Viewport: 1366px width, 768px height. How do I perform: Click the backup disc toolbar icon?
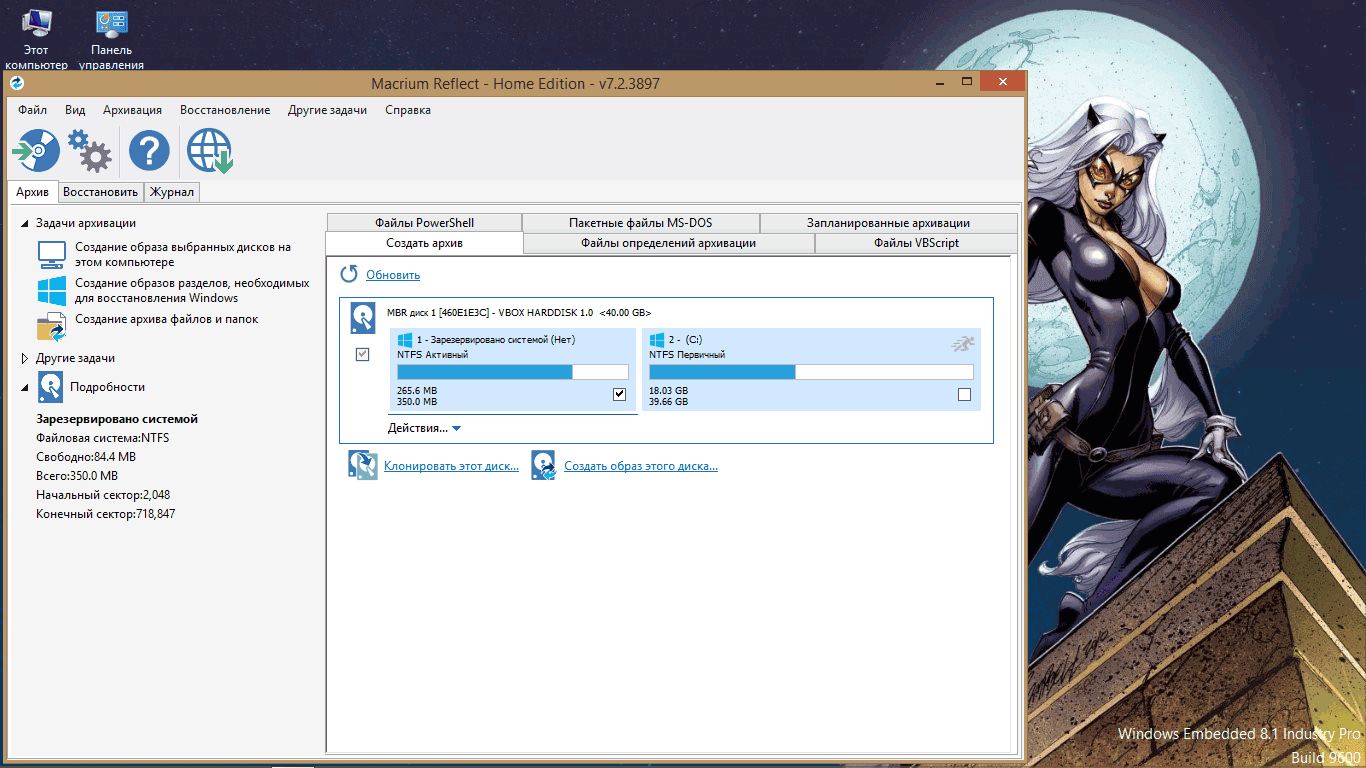tap(36, 152)
